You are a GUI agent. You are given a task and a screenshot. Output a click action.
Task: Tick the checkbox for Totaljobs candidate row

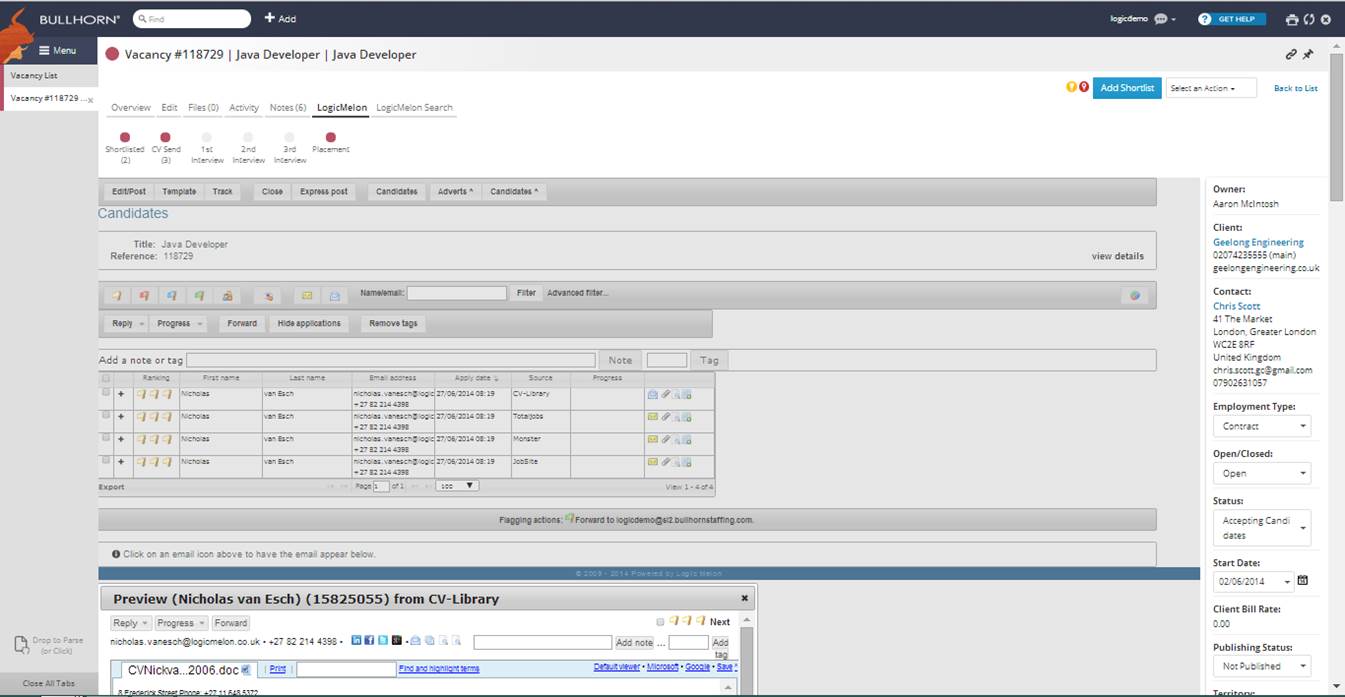(106, 415)
